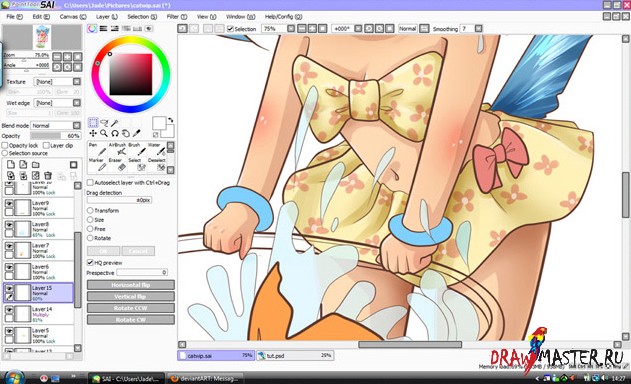
Task: Hide Layer14 using its eye icon
Action: click(9, 310)
